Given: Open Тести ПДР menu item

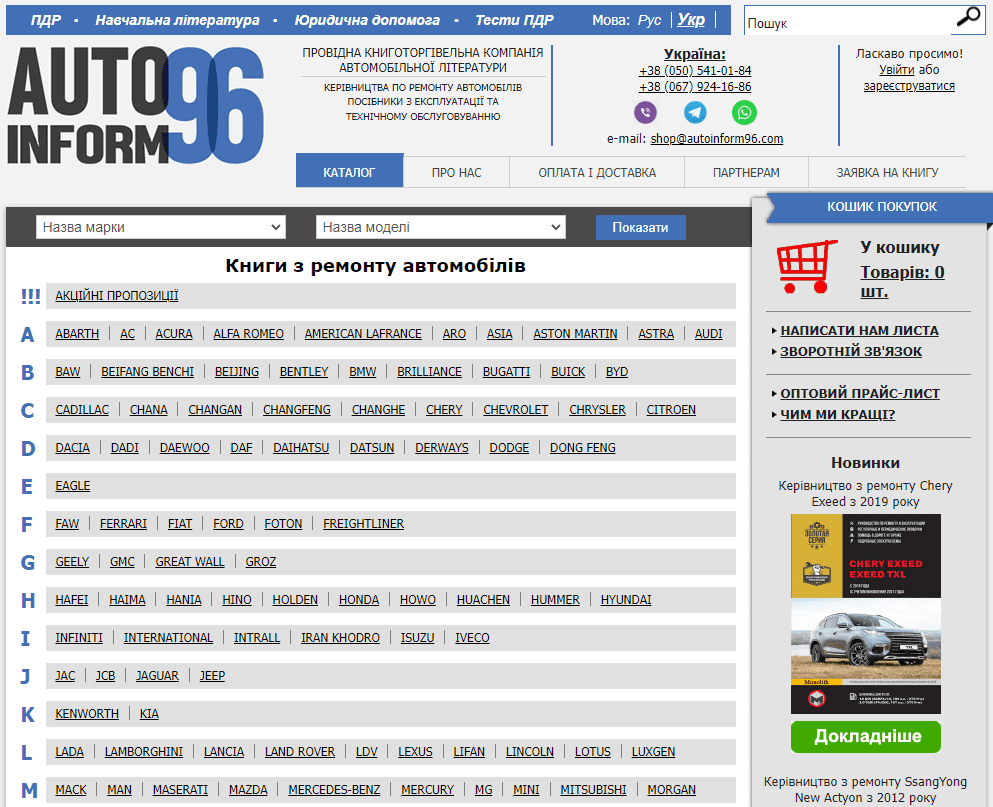Looking at the screenshot, I should [514, 20].
